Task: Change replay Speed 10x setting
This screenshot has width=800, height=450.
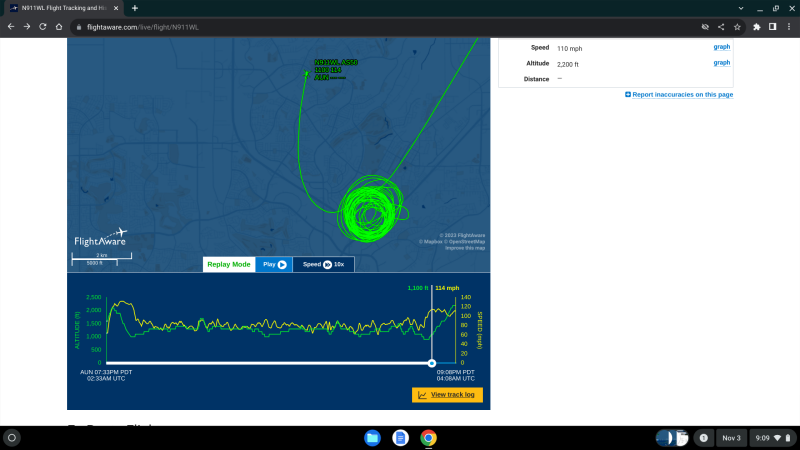Action: 323,264
